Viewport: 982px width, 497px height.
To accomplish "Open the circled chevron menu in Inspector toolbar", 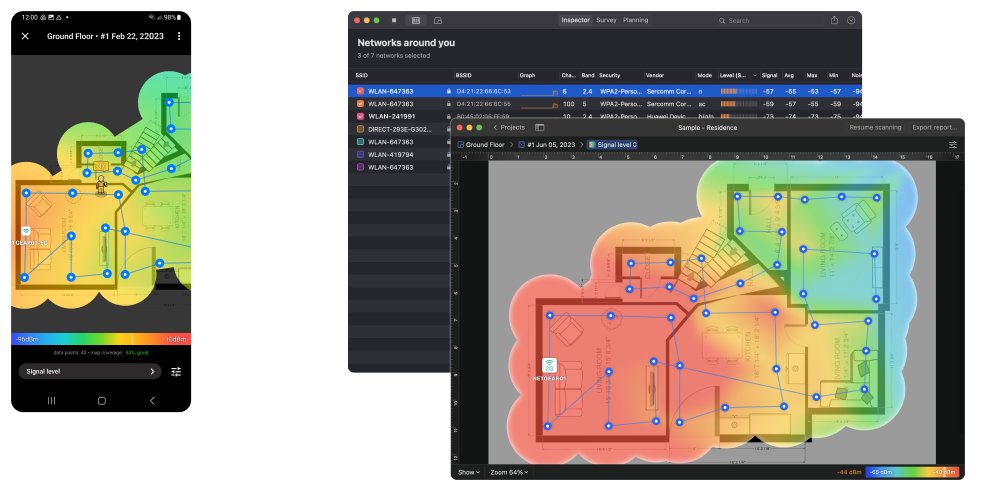I will tap(851, 20).
